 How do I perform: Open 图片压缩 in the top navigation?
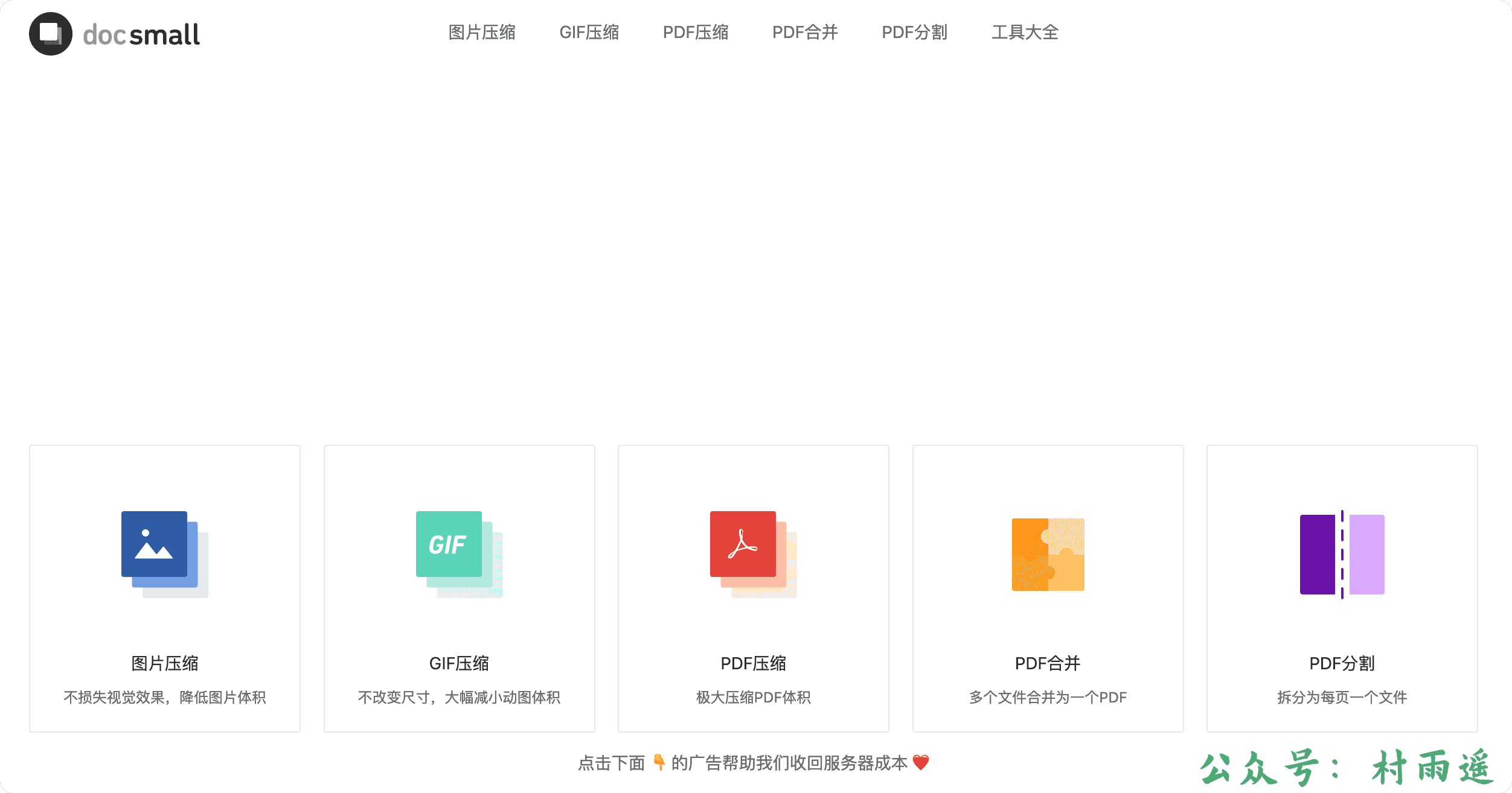(x=482, y=32)
